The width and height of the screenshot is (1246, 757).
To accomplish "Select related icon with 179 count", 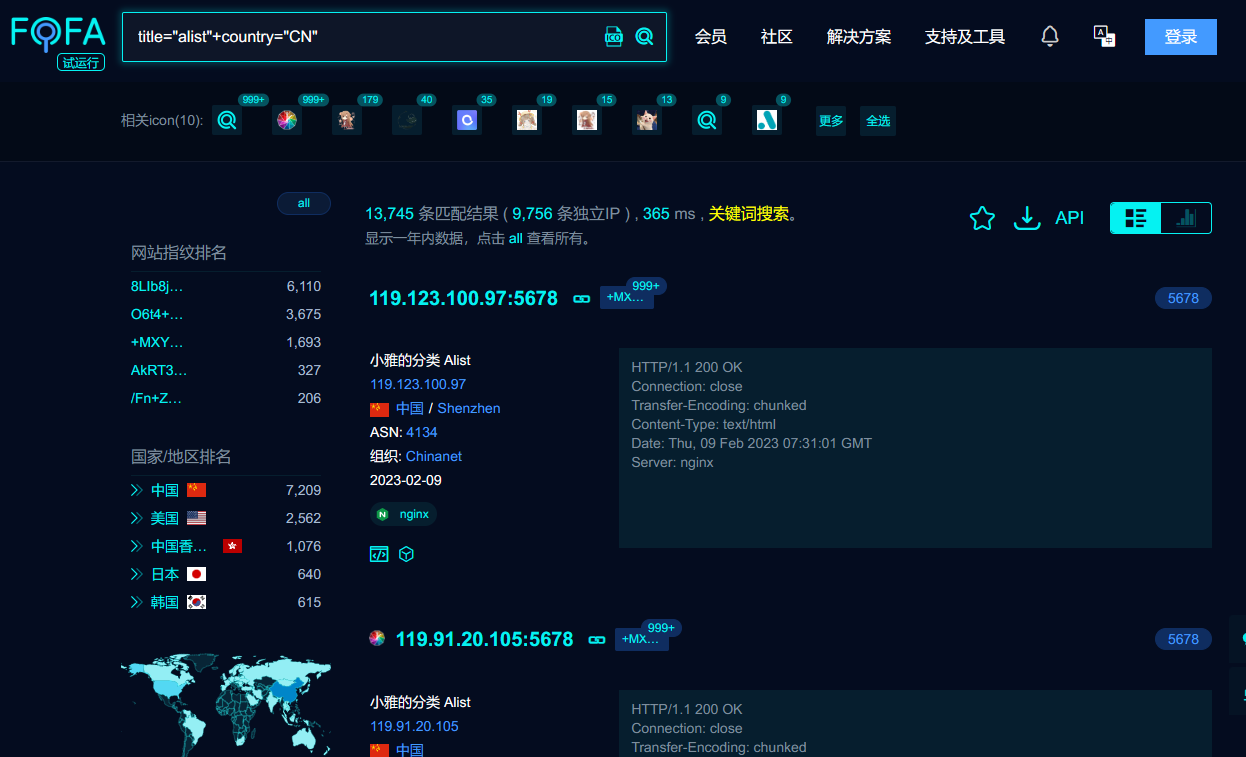I will click(x=347, y=120).
